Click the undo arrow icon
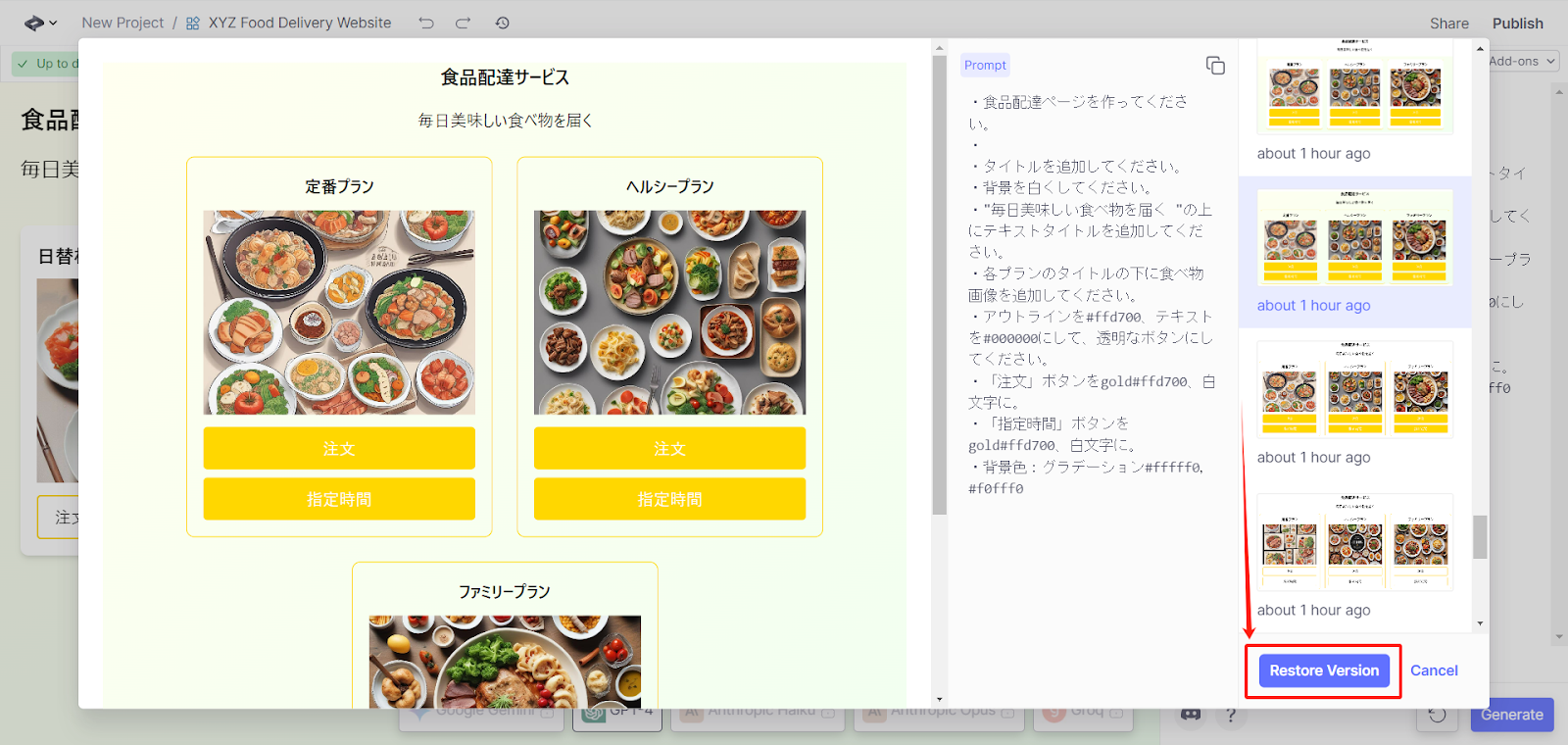 tap(426, 23)
